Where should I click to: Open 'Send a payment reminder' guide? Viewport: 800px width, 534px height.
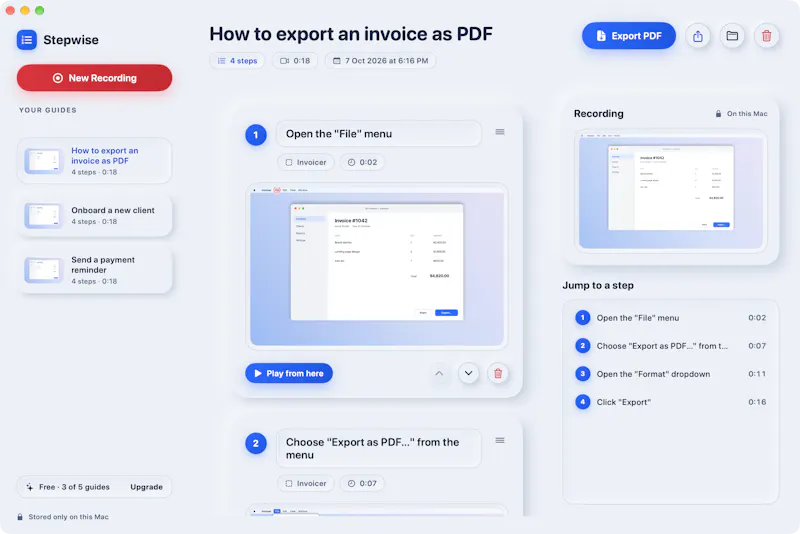tap(94, 270)
